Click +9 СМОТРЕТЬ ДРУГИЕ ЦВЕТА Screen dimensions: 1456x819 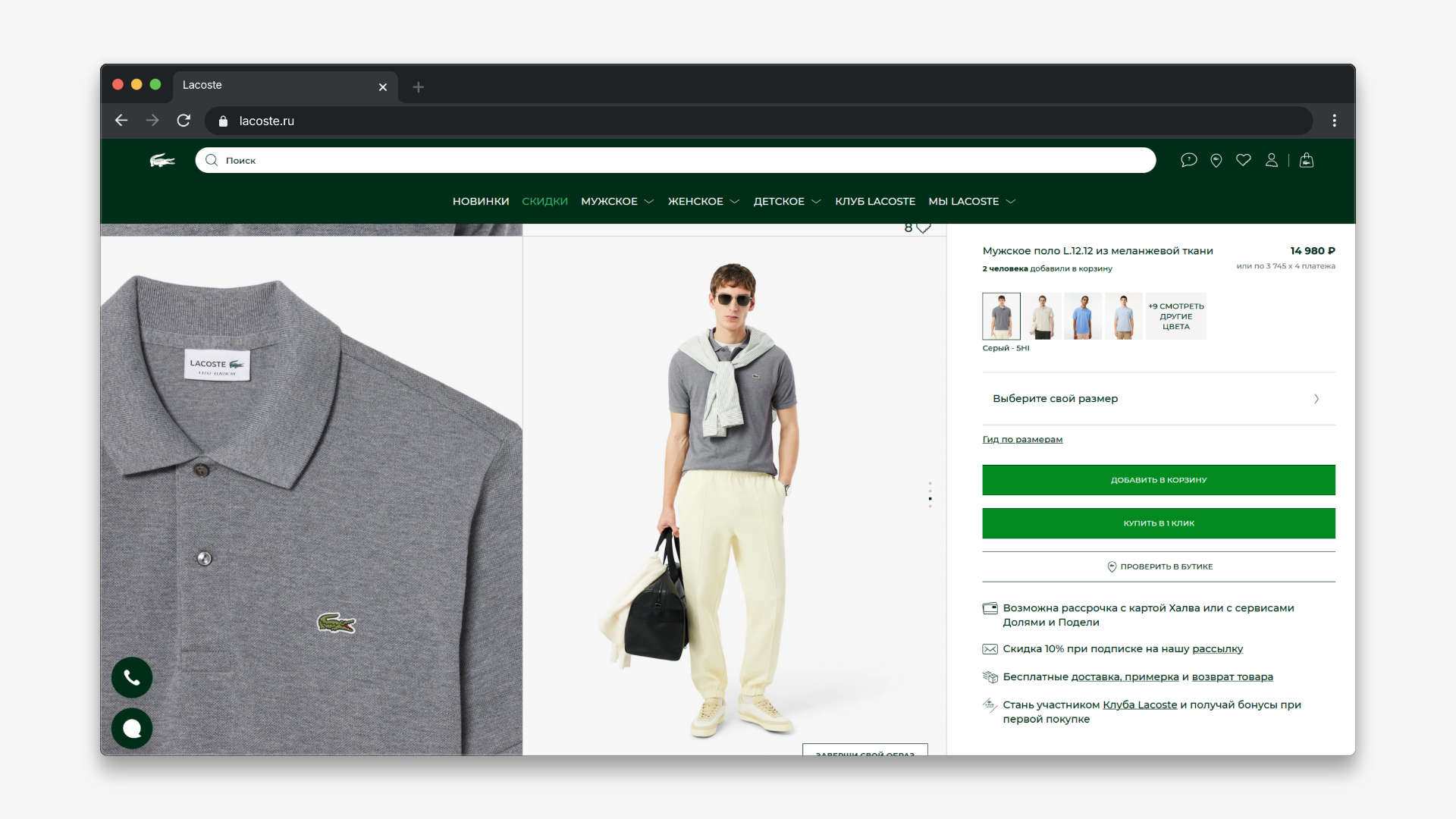click(1175, 316)
